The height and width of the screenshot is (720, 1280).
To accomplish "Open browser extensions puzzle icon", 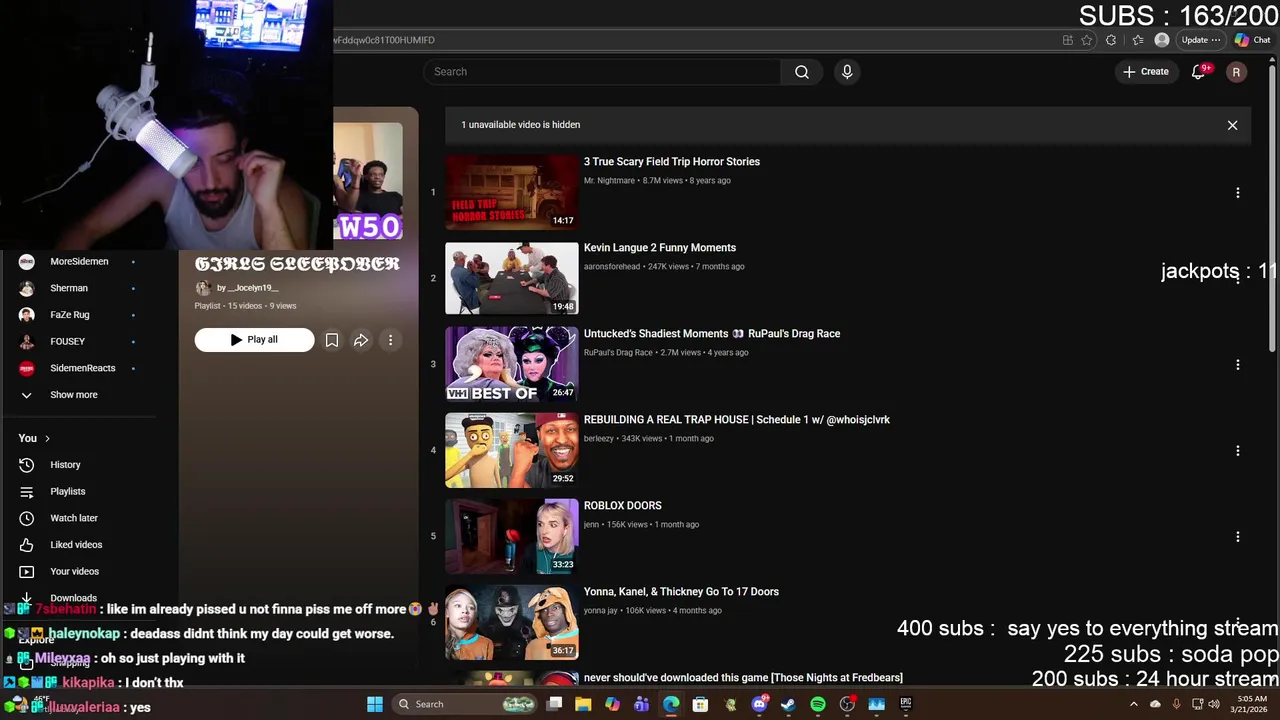I will tap(1111, 40).
